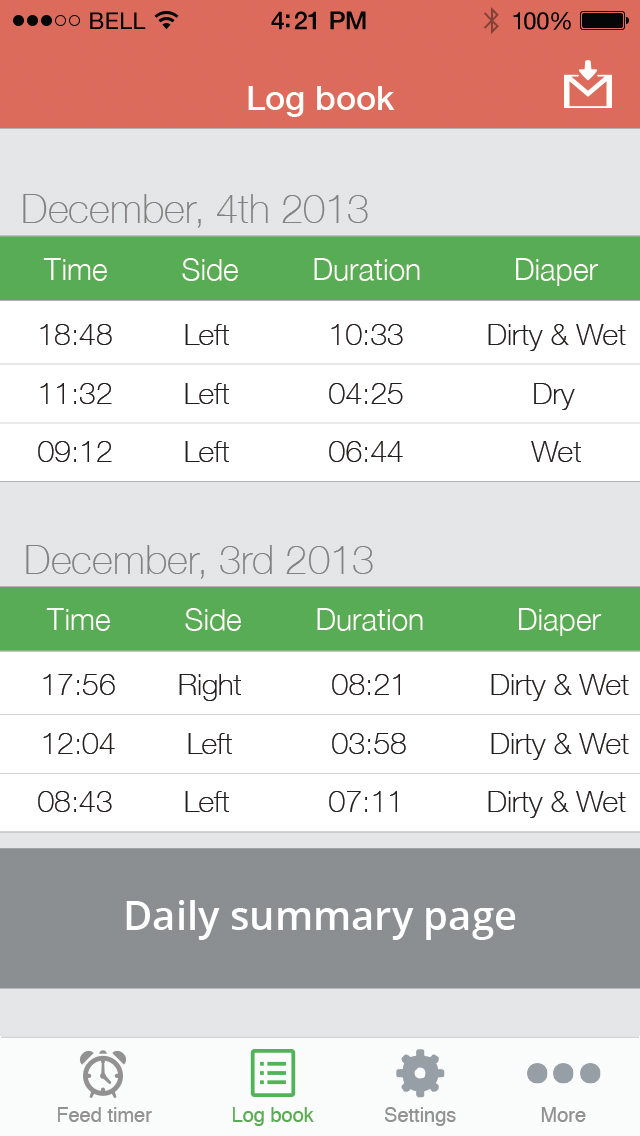This screenshot has height=1136, width=640.
Task: Select the December, 3rd 2013 header
Action: tap(196, 559)
